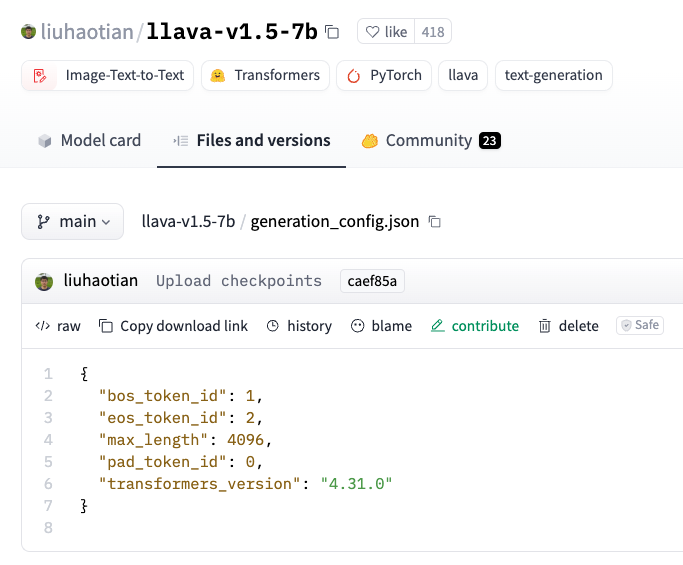683x565 pixels.
Task: Click the history clock icon
Action: (273, 326)
